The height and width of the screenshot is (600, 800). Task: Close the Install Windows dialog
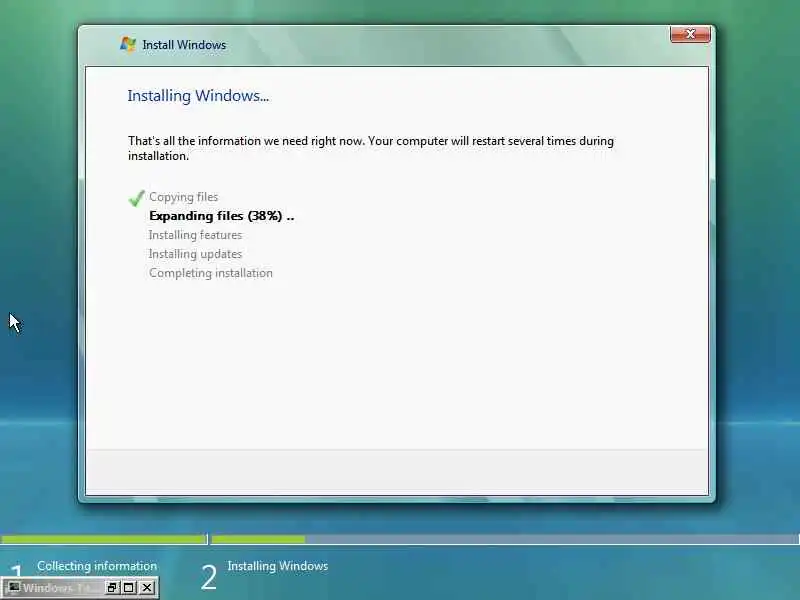tap(690, 34)
